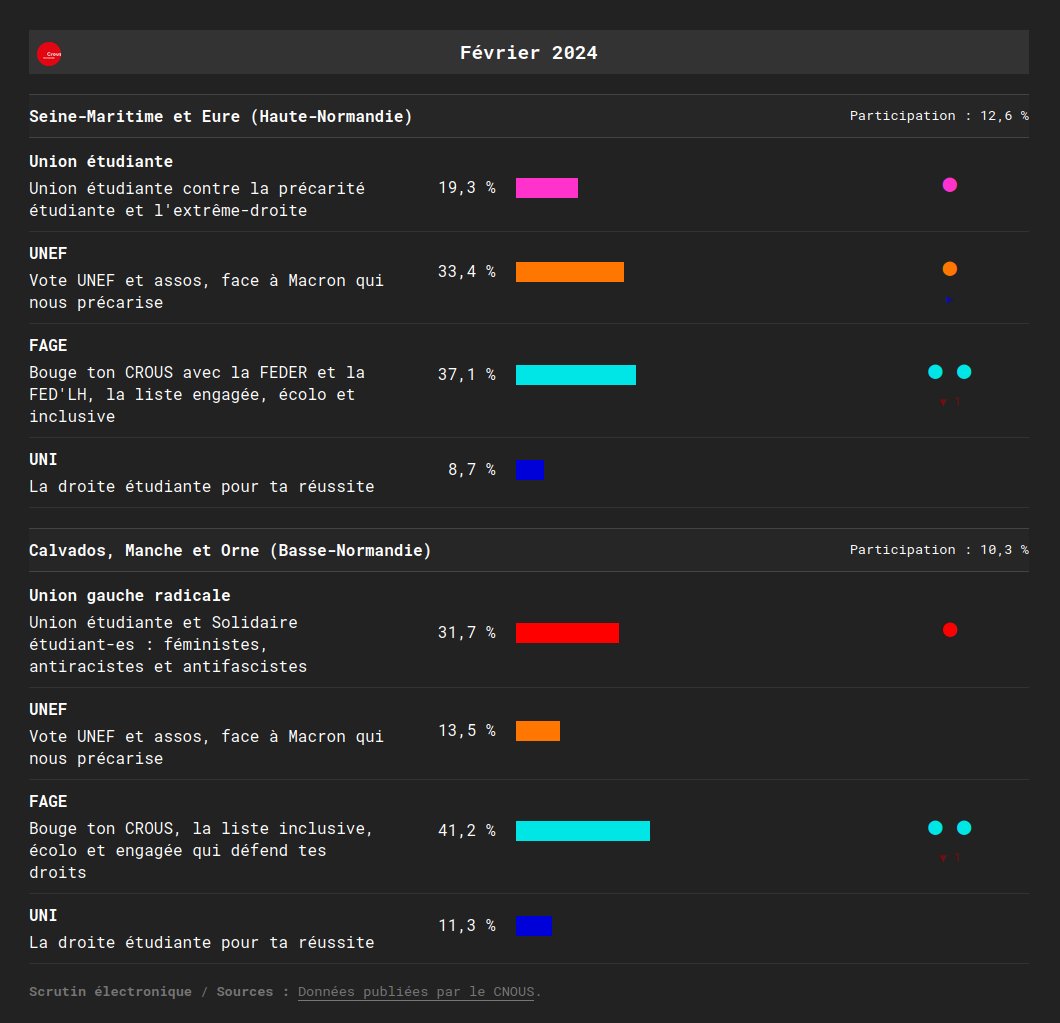Click the Haute-Normandie slogan 'Vote UNEF et assos'
This screenshot has width=1060, height=1023.
click(206, 291)
